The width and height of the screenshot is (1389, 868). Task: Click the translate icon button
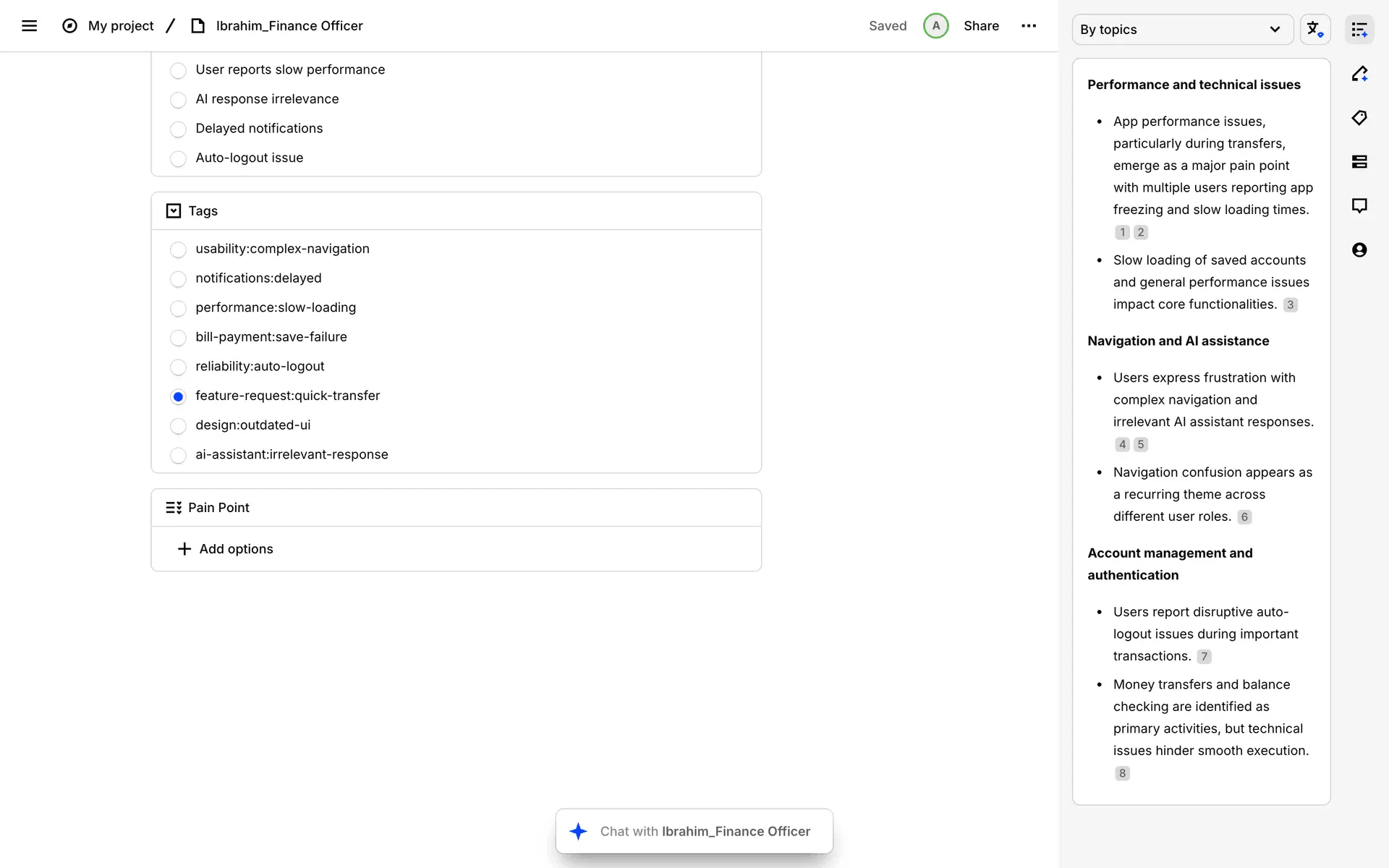(x=1314, y=30)
